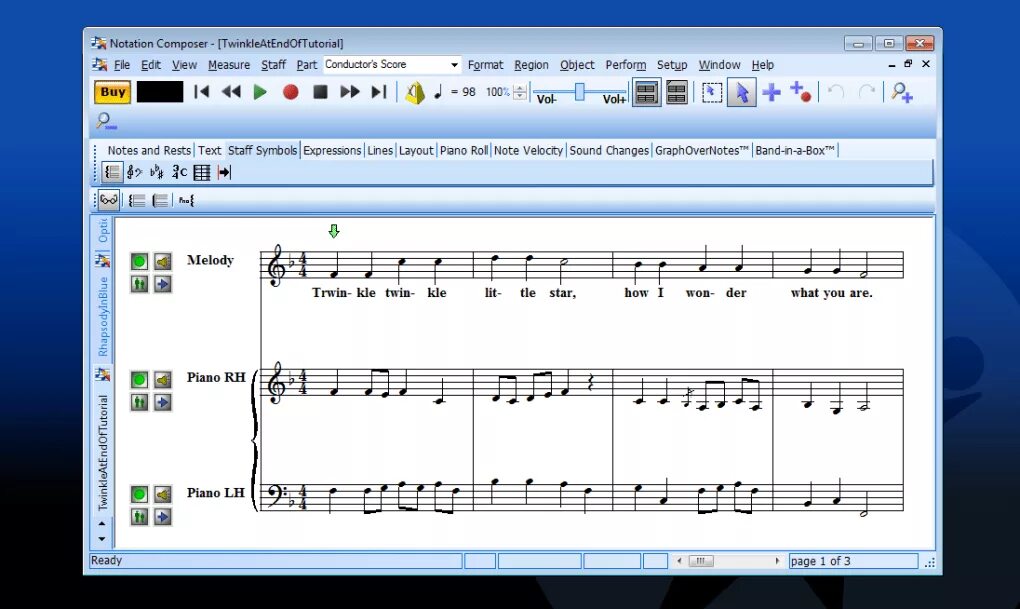Switch to Text palette tab
This screenshot has height=609, width=1020.
[x=209, y=150]
